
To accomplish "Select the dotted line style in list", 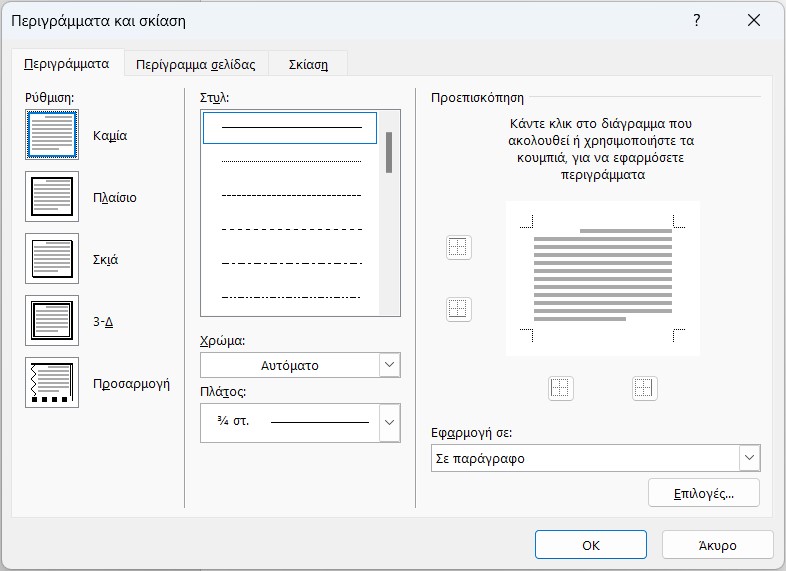I will [291, 161].
